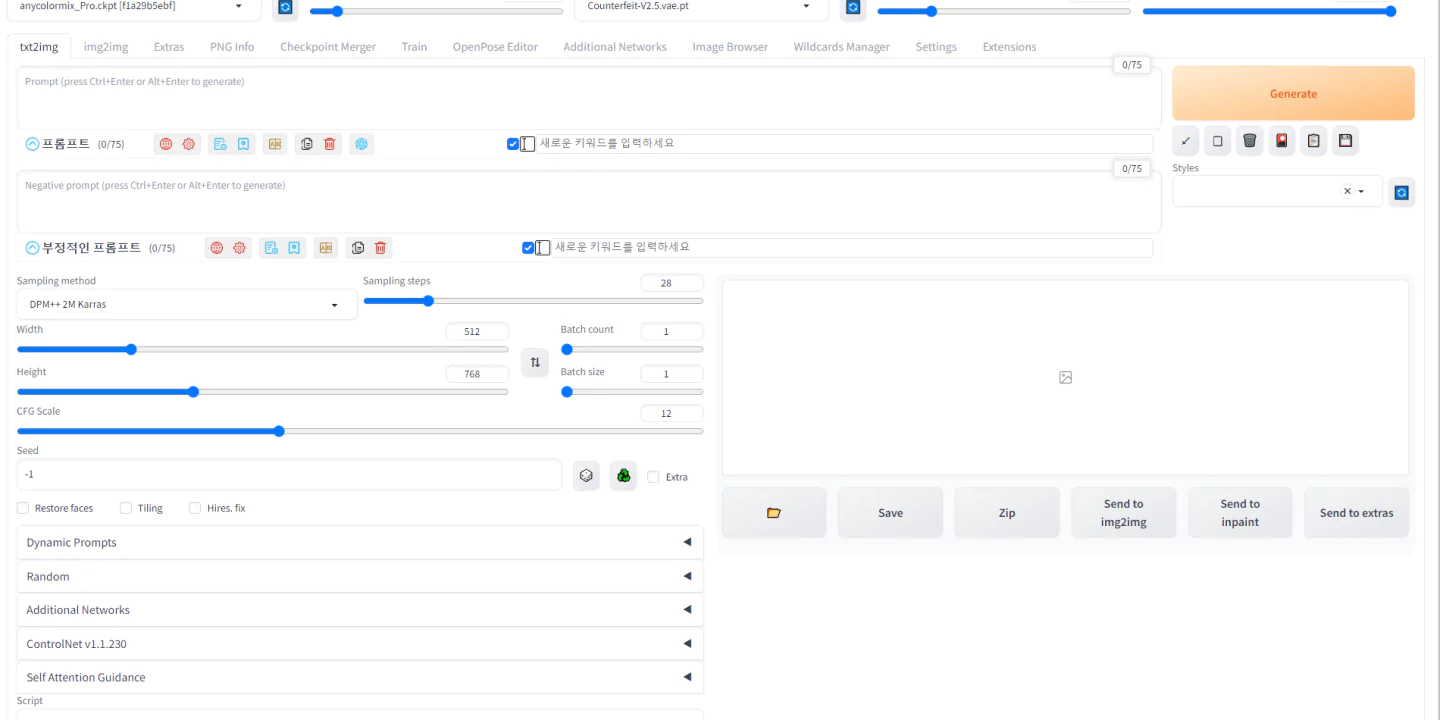Enable Hires. fix

pyautogui.click(x=195, y=508)
